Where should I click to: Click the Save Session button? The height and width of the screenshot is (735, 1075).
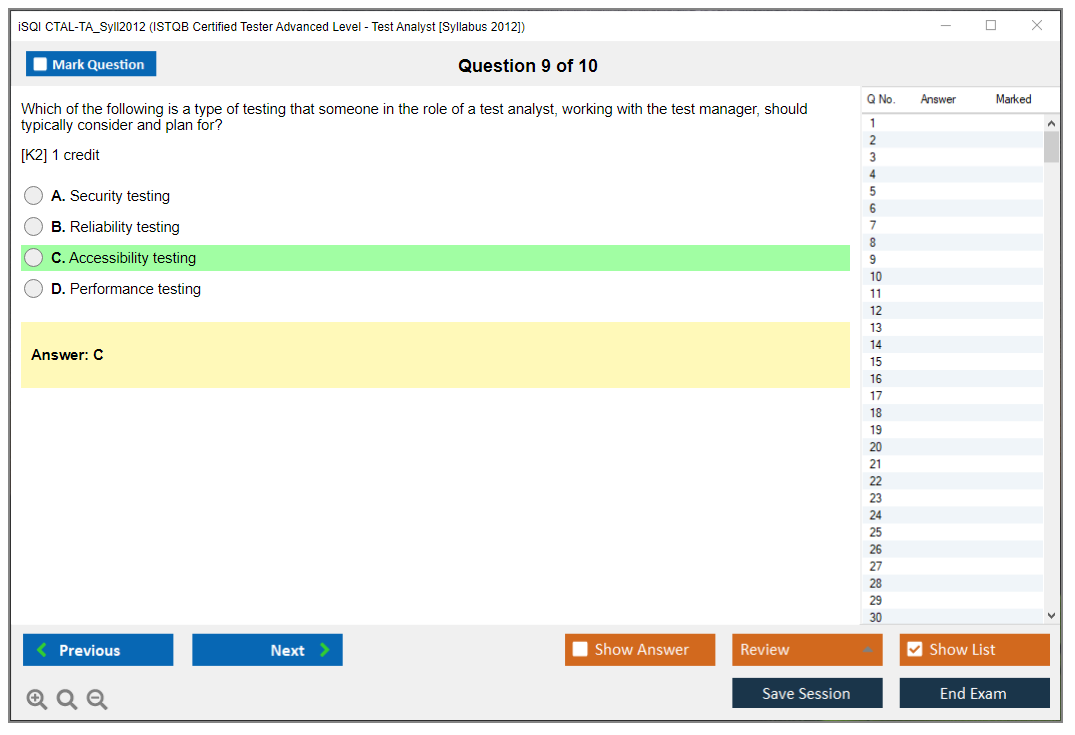[x=806, y=693]
